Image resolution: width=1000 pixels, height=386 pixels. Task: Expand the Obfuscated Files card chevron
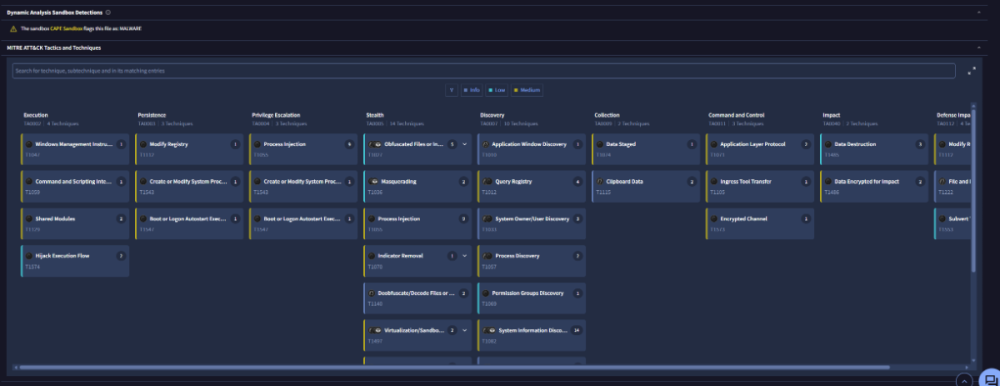[x=465, y=144]
